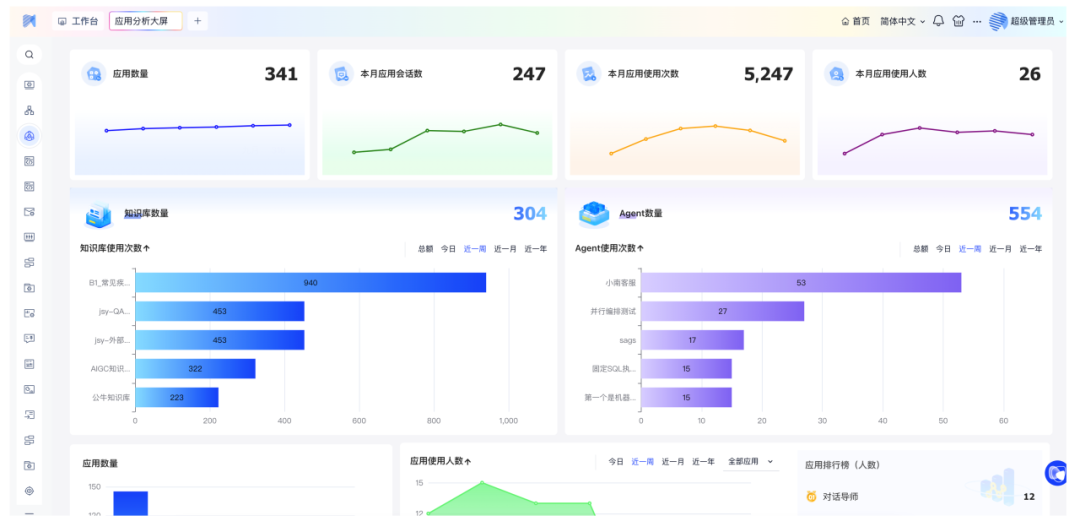Click the search icon in the sidebar

tap(29, 55)
